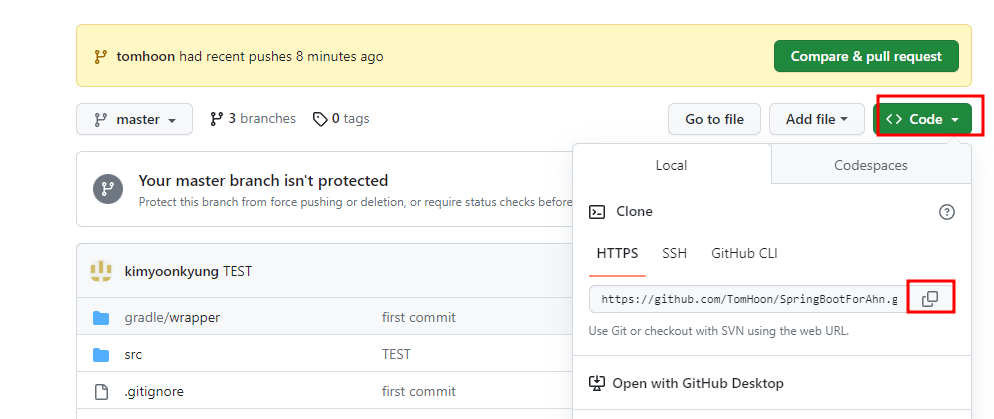994x419 pixels.
Task: Expand the Add file dropdown
Action: click(x=816, y=119)
